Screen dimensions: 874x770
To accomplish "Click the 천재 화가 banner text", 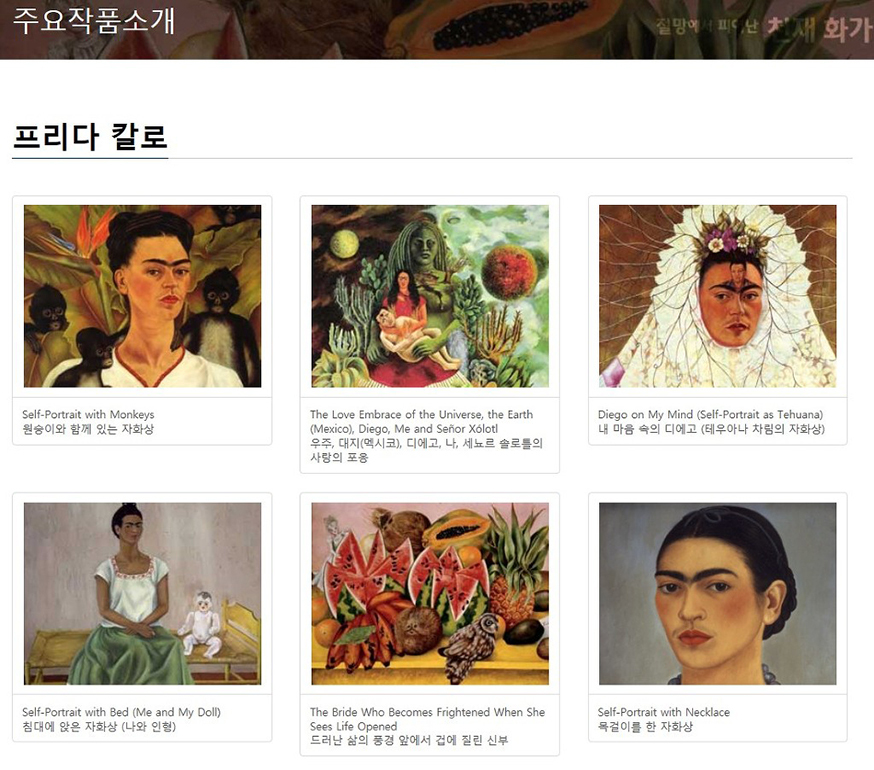I will pyautogui.click(x=819, y=29).
